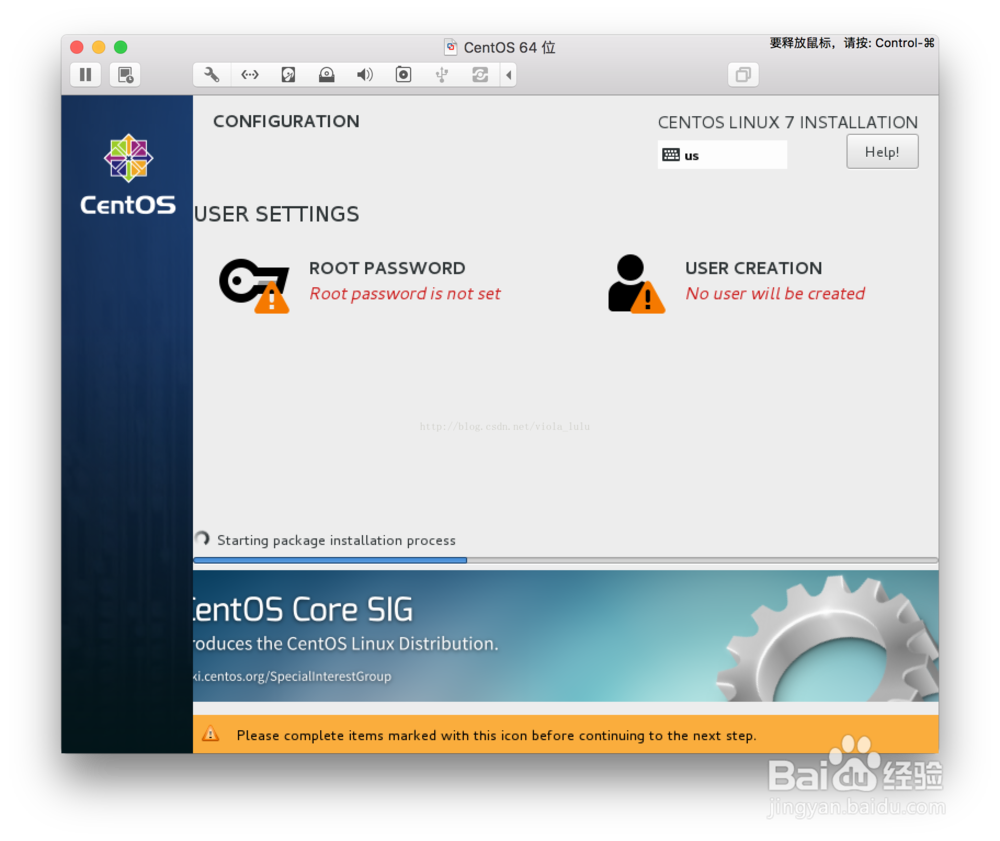Click the keyboard layout icon
Screen dimensions: 1000x841
(671, 155)
